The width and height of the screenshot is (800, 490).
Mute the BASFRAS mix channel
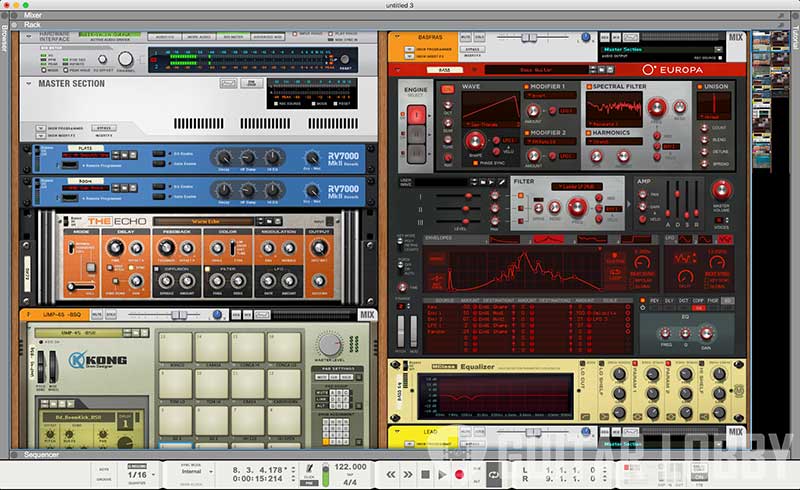click(x=465, y=38)
